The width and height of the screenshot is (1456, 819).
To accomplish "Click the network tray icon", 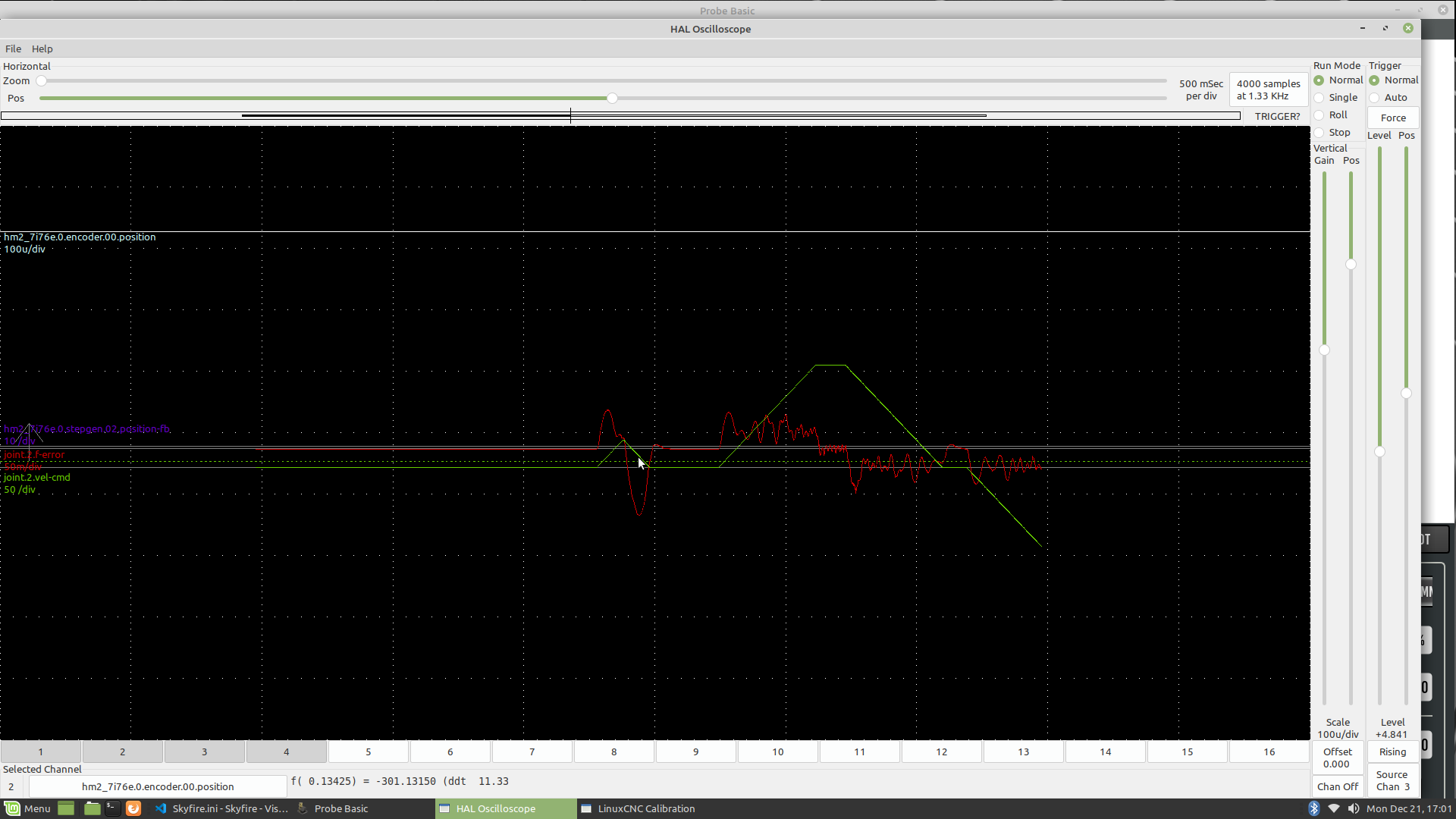I will click(x=1334, y=808).
